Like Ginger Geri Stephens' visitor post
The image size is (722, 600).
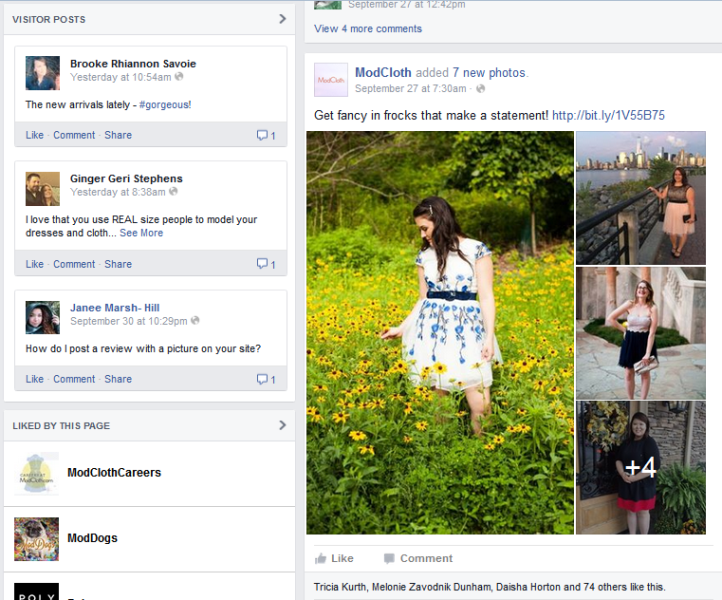tap(35, 264)
